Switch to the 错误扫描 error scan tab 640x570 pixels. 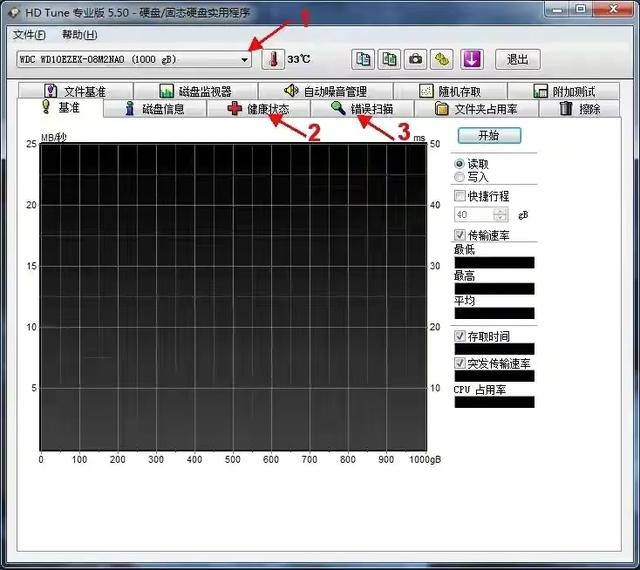click(x=362, y=109)
